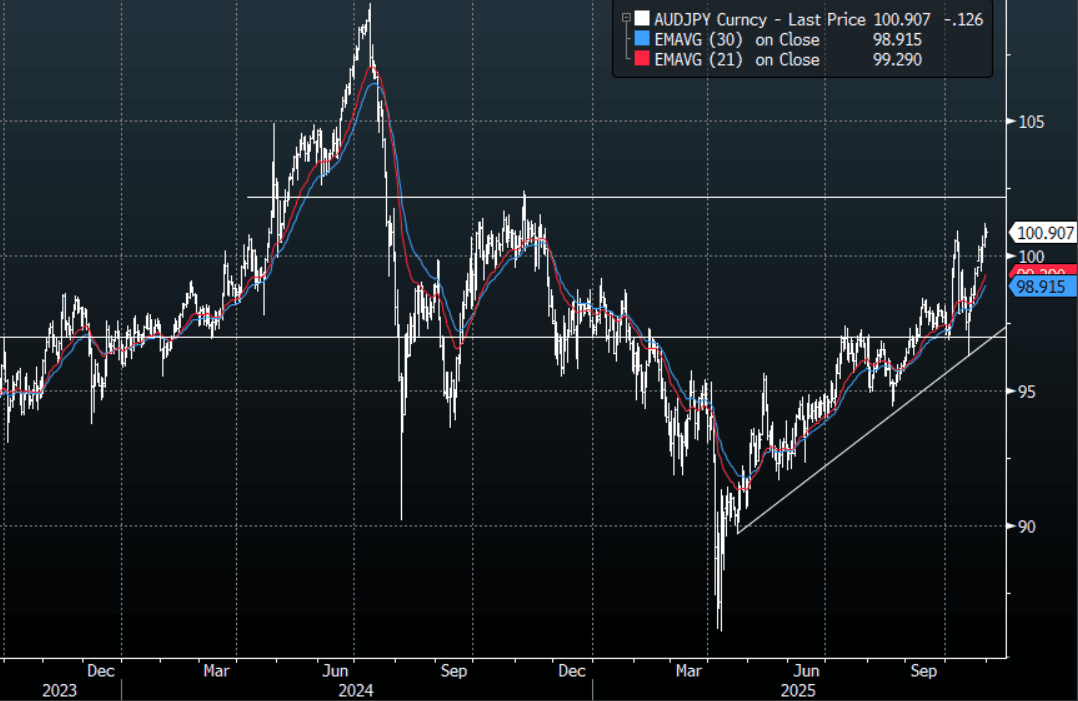Click the red EMA price tag on axis

(x=1044, y=271)
